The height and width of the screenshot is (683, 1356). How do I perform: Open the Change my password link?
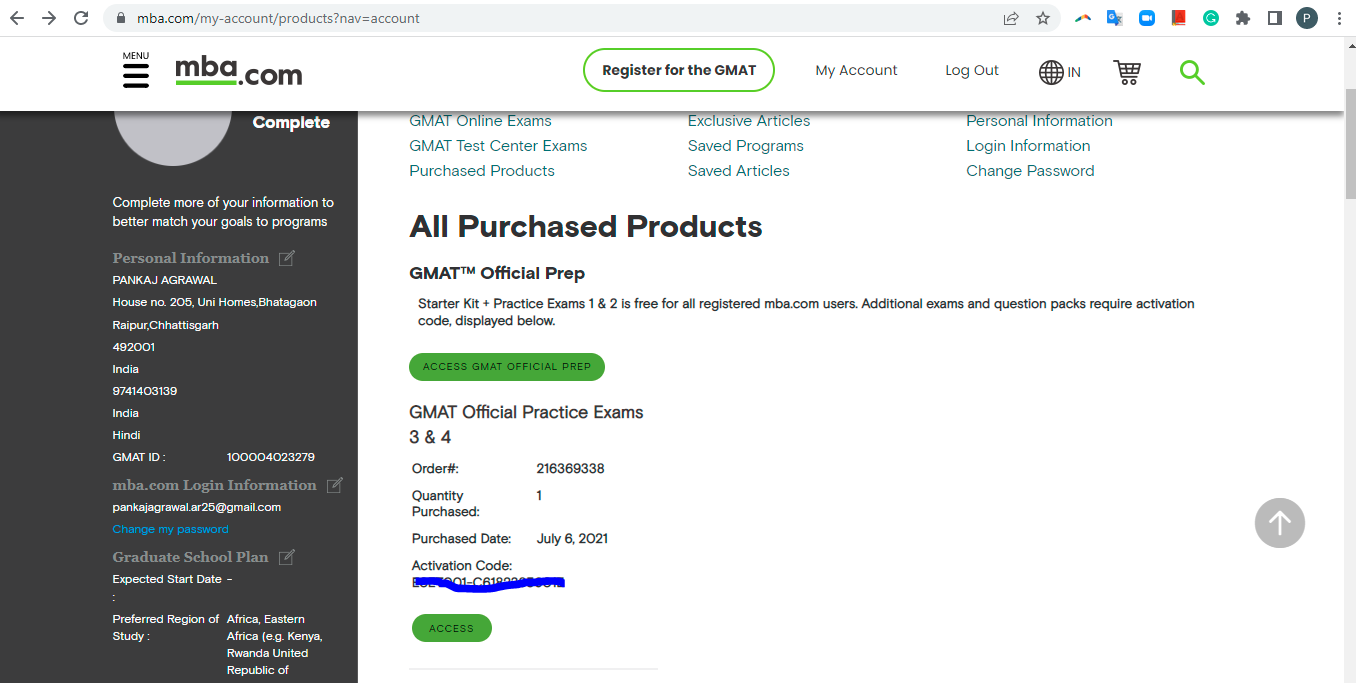coord(170,529)
